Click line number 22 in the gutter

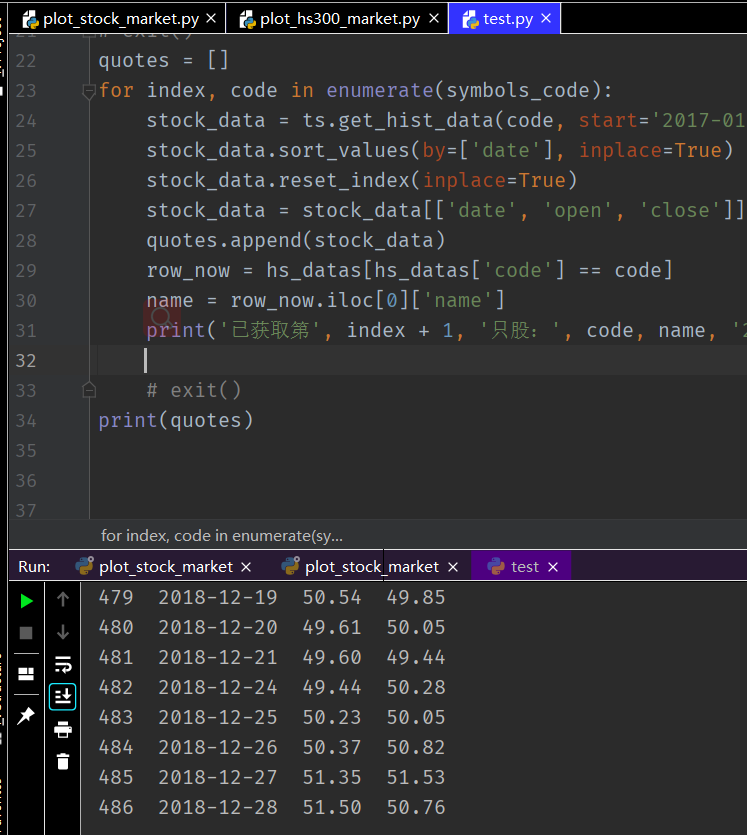pyautogui.click(x=26, y=61)
